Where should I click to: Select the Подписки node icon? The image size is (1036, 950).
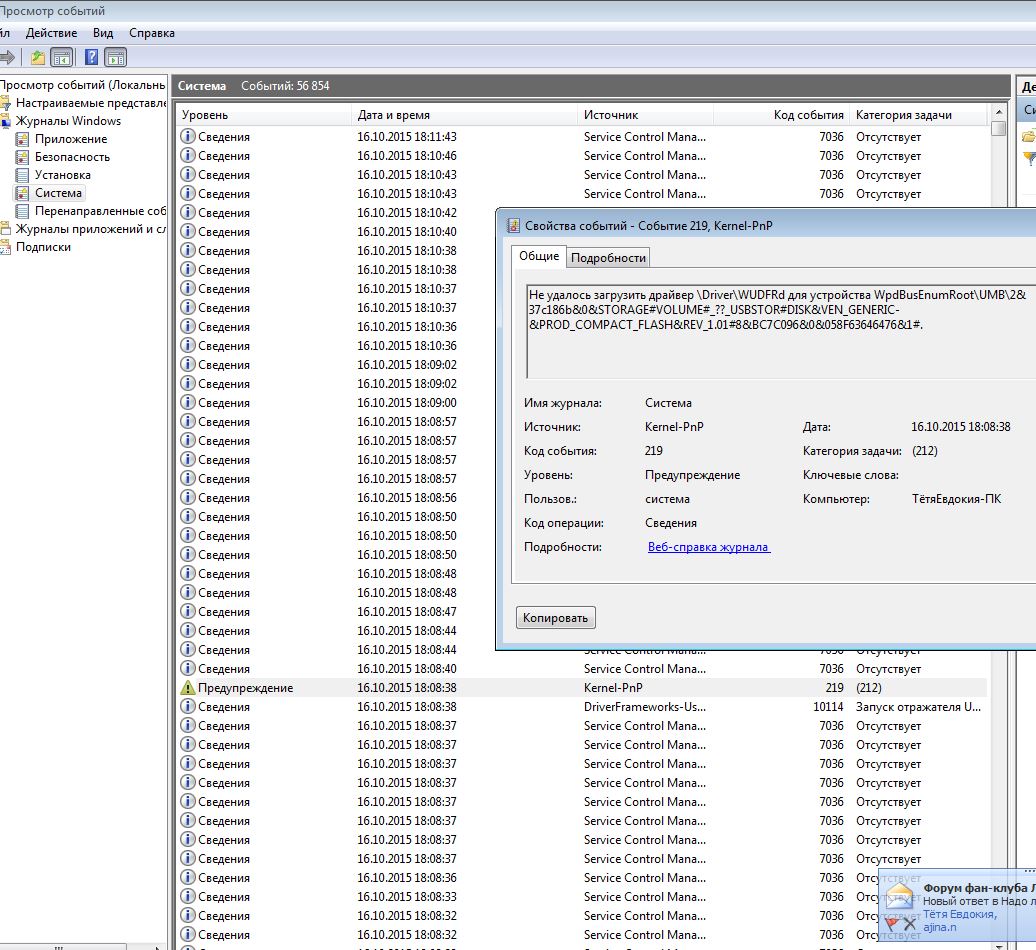click(x=6, y=247)
